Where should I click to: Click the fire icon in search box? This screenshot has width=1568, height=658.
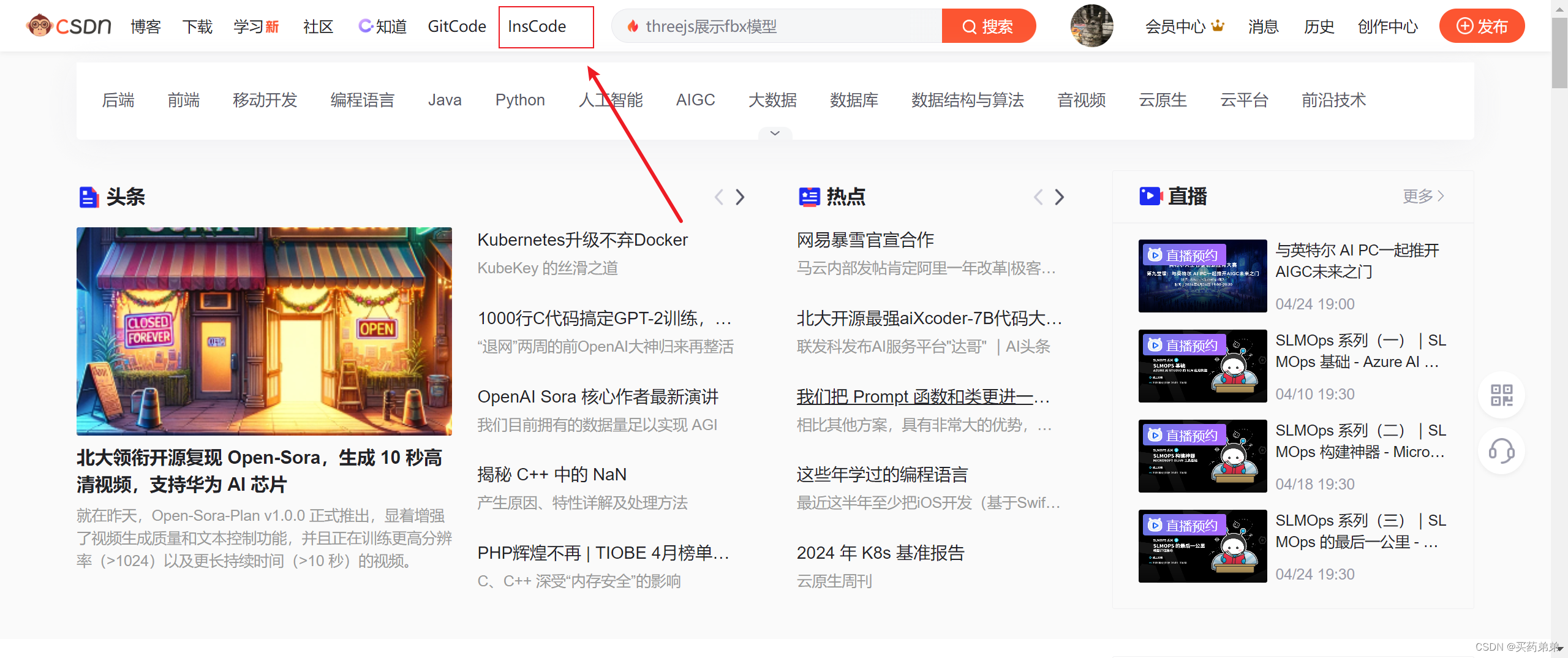(x=633, y=26)
